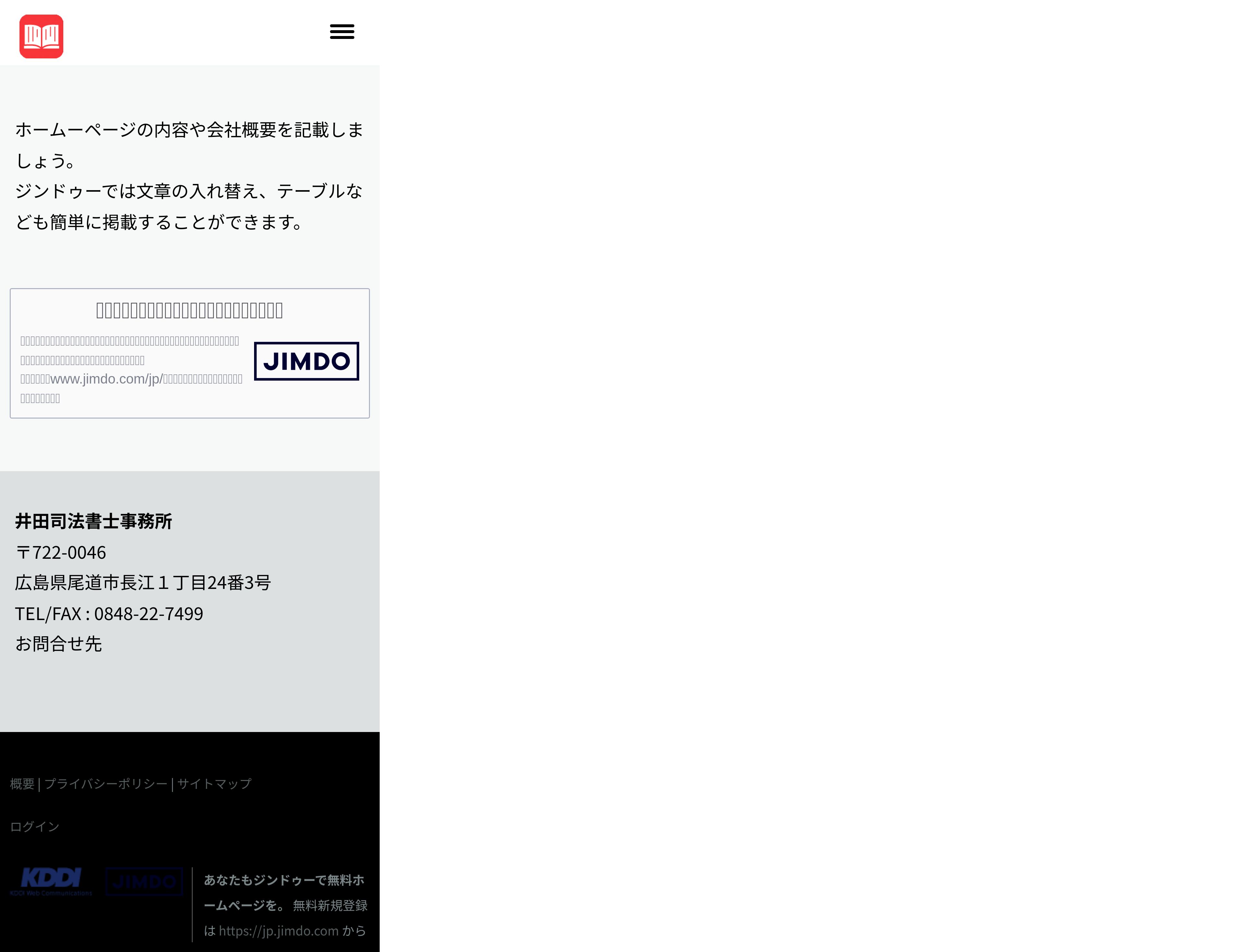Viewport: 1250px width, 952px height.
Task: Click the 井田司法書士事務所 office name heading
Action: click(x=93, y=521)
